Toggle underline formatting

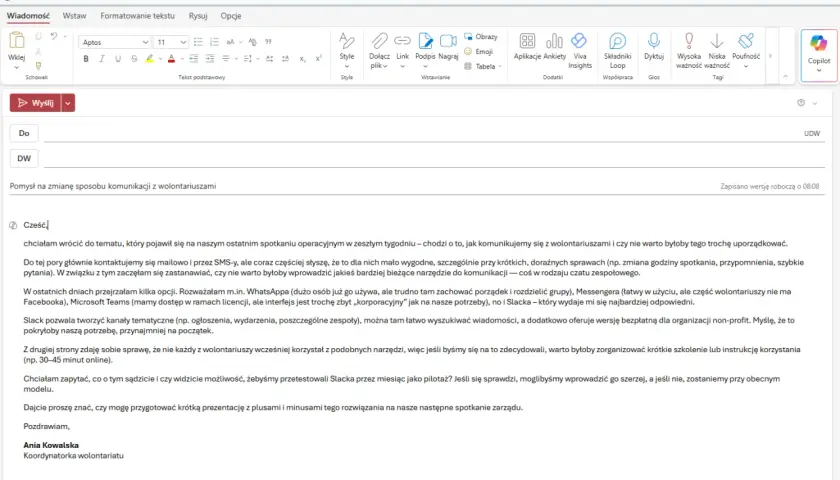(118, 58)
